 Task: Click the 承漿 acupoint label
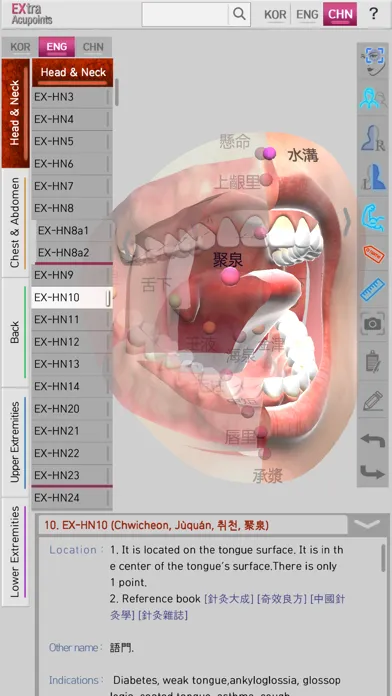coord(267,475)
